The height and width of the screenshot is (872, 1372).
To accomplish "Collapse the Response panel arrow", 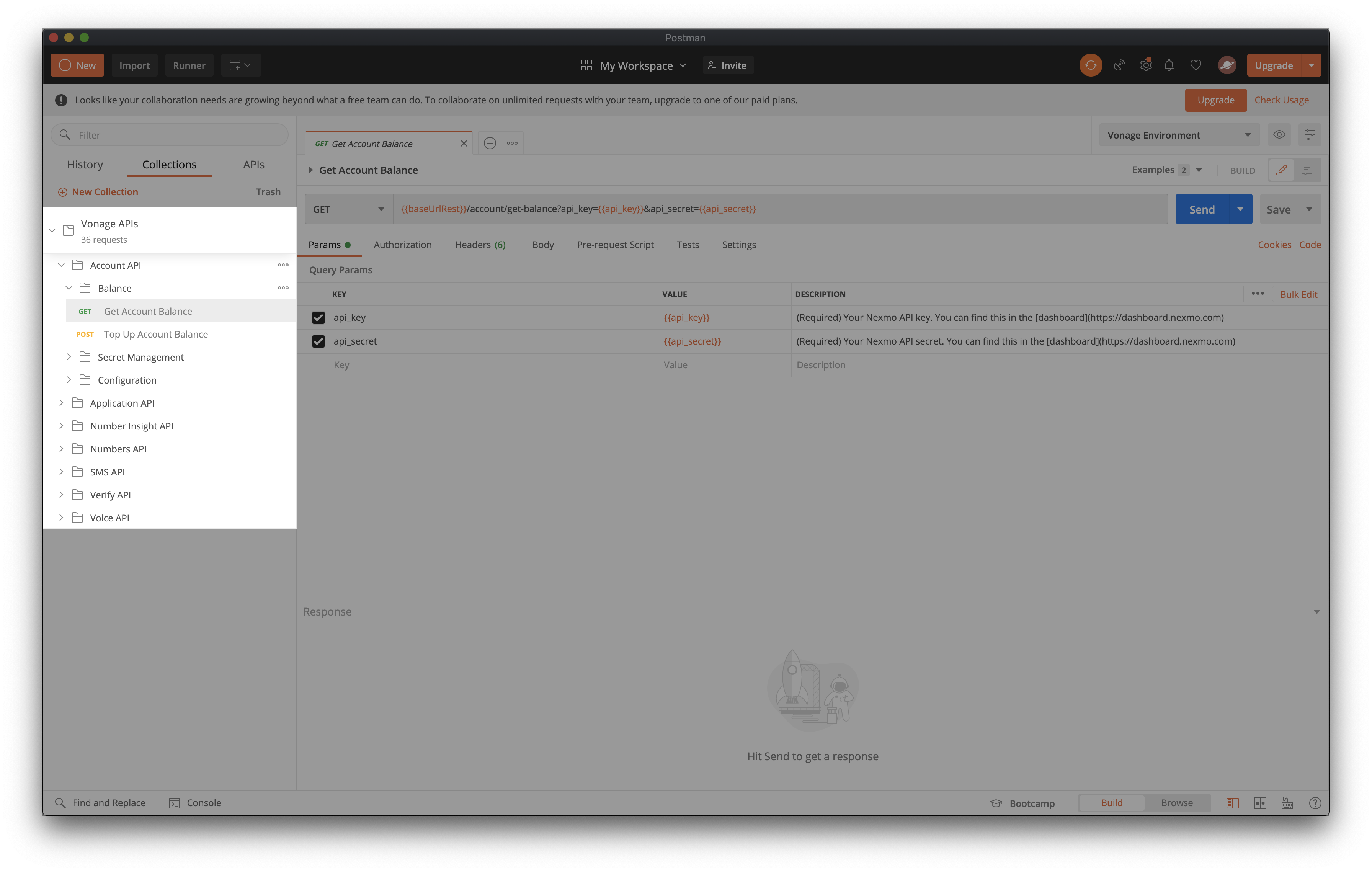I will [x=1316, y=612].
